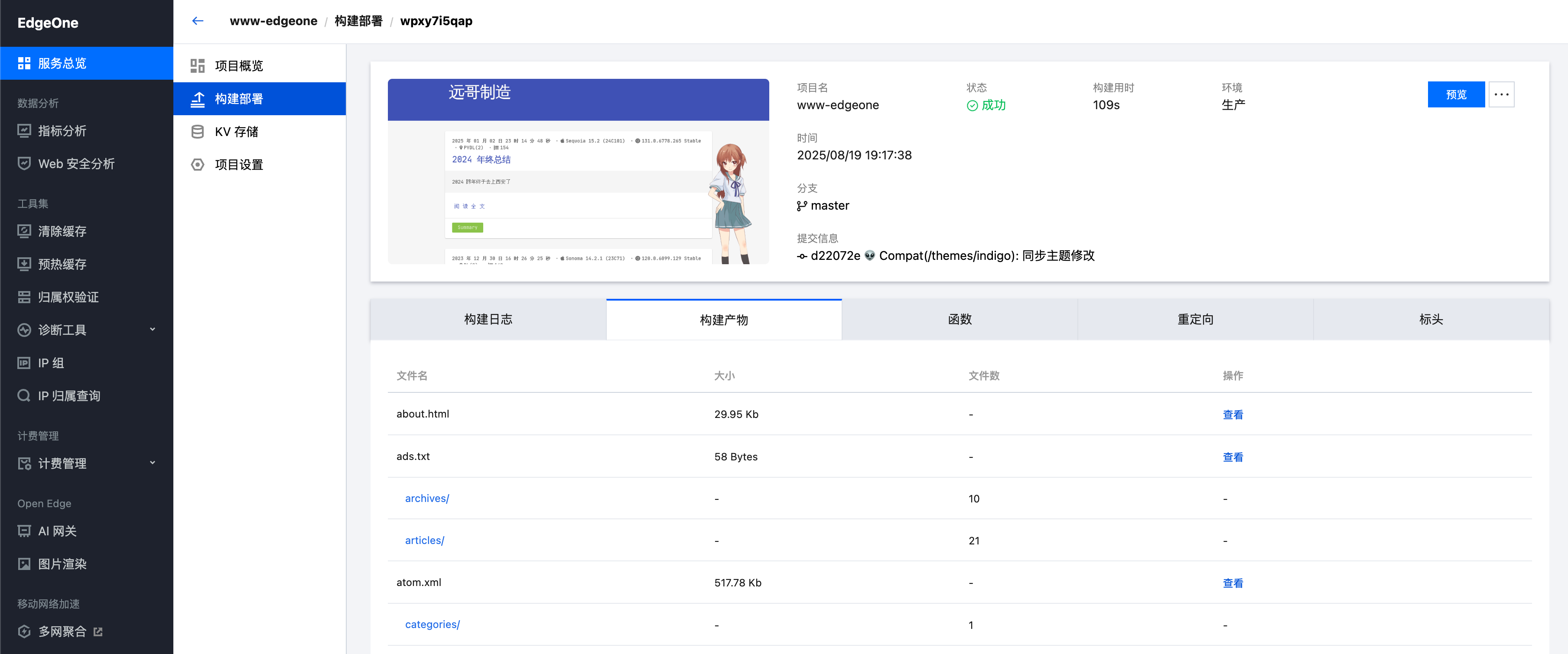Open 多网聚合 external link
The height and width of the screenshot is (654, 1568).
pyautogui.click(x=98, y=631)
